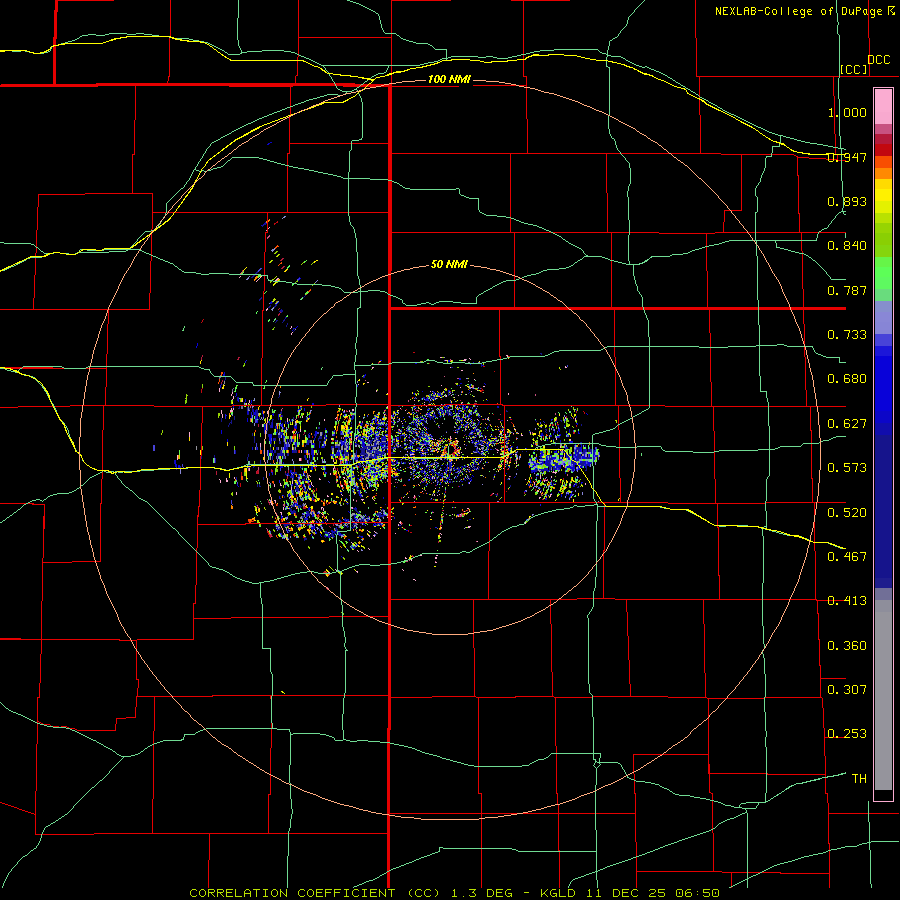
Task: Select the 0.413 color scale value
Action: click(x=847, y=601)
